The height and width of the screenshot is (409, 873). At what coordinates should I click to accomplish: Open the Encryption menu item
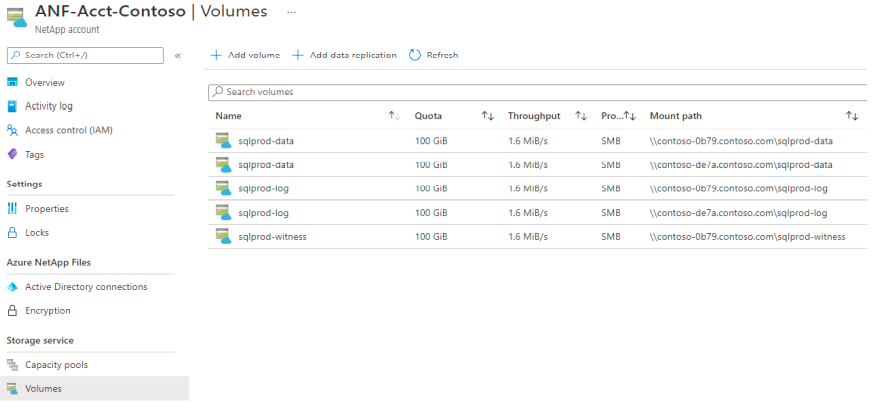[x=48, y=311]
